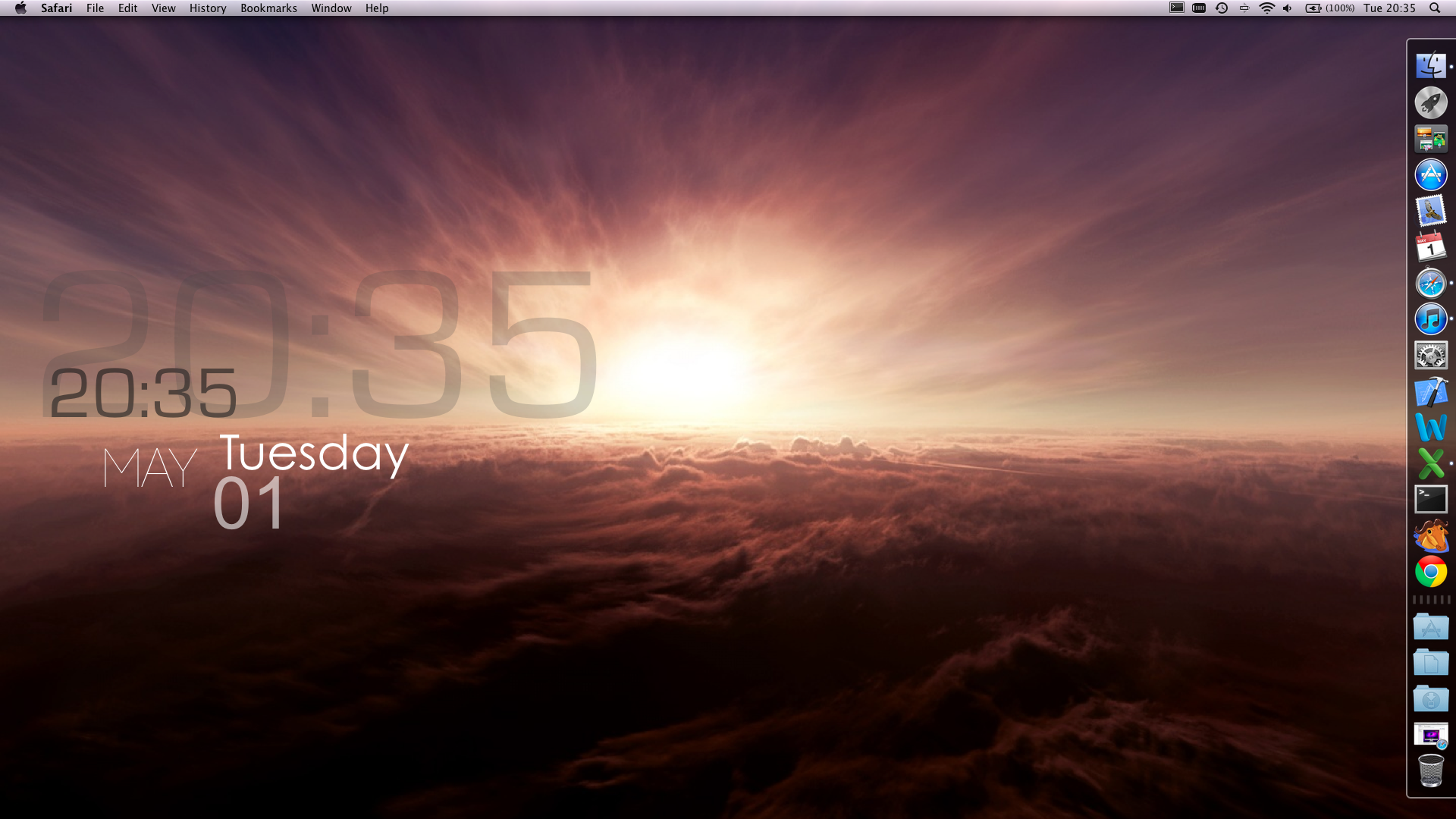Click the memory chip status icon
Image resolution: width=1456 pixels, height=819 pixels.
(x=1199, y=8)
